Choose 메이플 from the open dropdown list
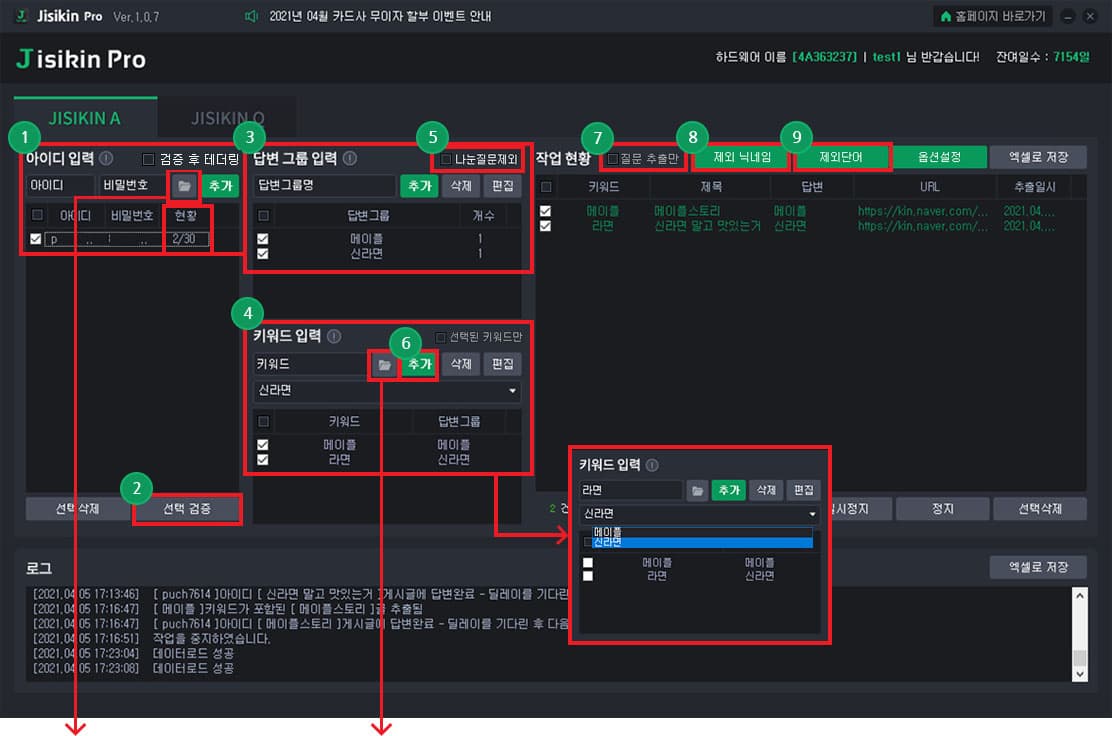This screenshot has height=736, width=1112. pos(702,532)
